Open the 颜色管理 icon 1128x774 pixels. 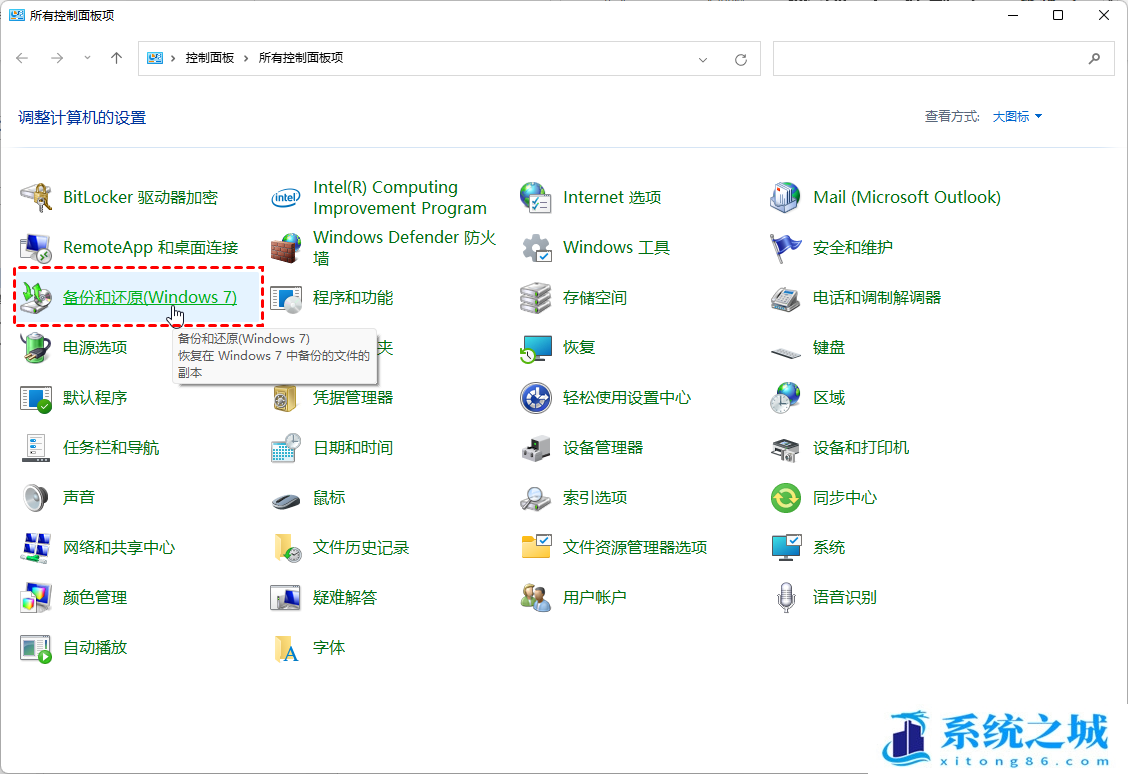(x=36, y=597)
